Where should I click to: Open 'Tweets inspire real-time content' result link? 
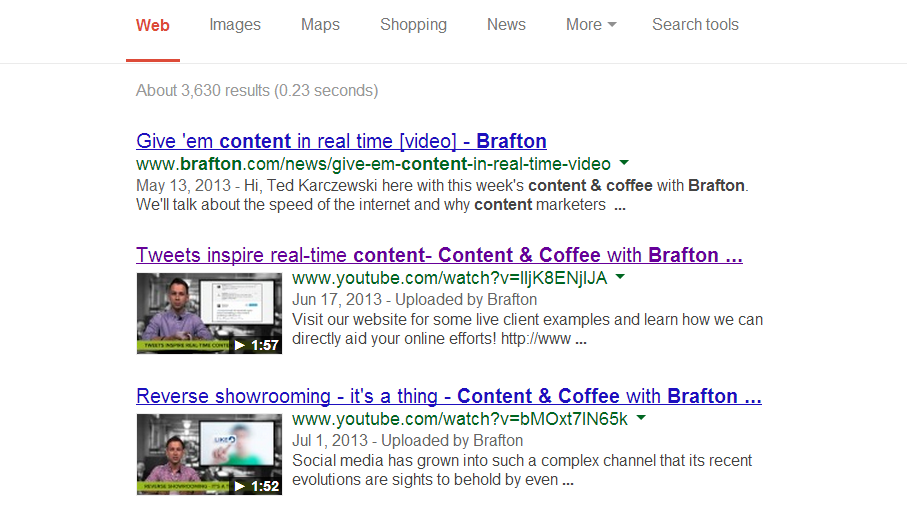pyautogui.click(x=439, y=255)
